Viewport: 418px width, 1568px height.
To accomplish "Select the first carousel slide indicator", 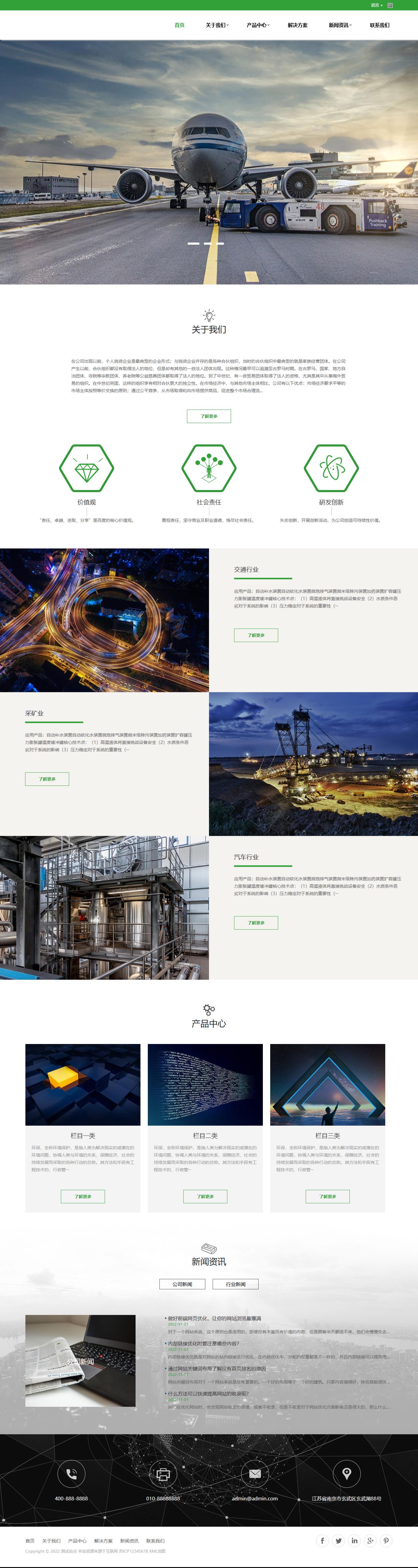I will tap(193, 243).
